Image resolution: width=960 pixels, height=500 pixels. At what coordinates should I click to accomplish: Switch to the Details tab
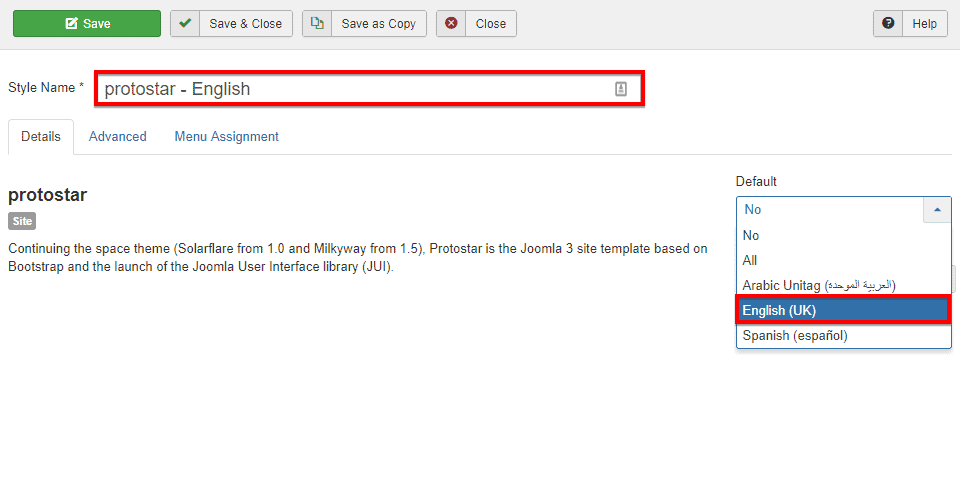click(x=41, y=136)
